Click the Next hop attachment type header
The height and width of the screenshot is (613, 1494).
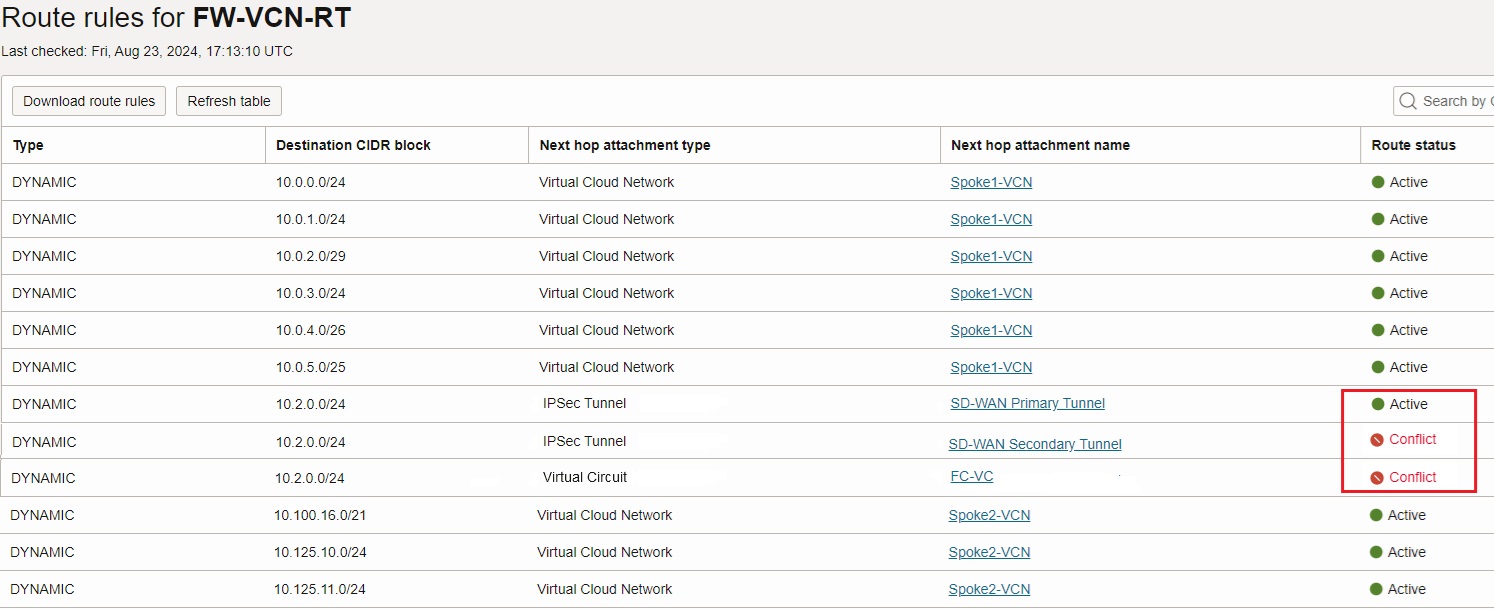point(625,145)
